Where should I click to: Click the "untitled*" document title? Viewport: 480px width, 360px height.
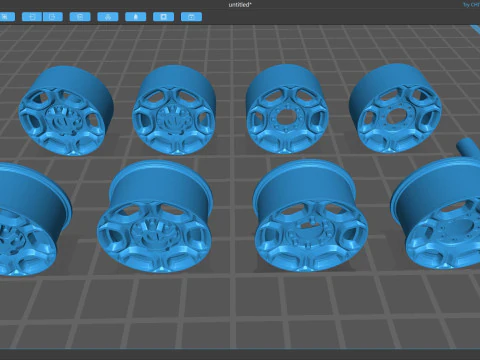click(240, 5)
